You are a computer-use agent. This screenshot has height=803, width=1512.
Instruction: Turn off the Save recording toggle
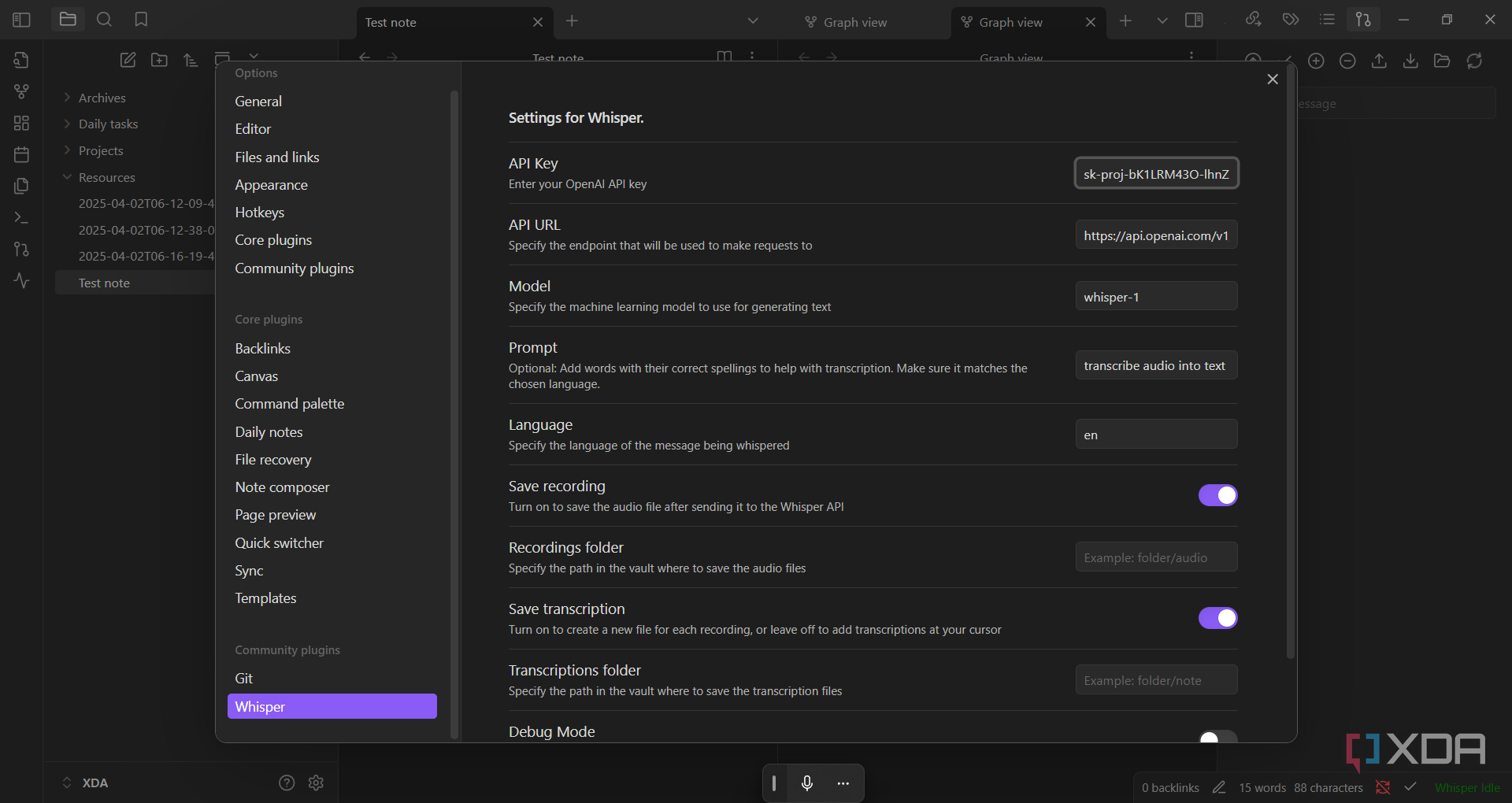click(x=1217, y=495)
